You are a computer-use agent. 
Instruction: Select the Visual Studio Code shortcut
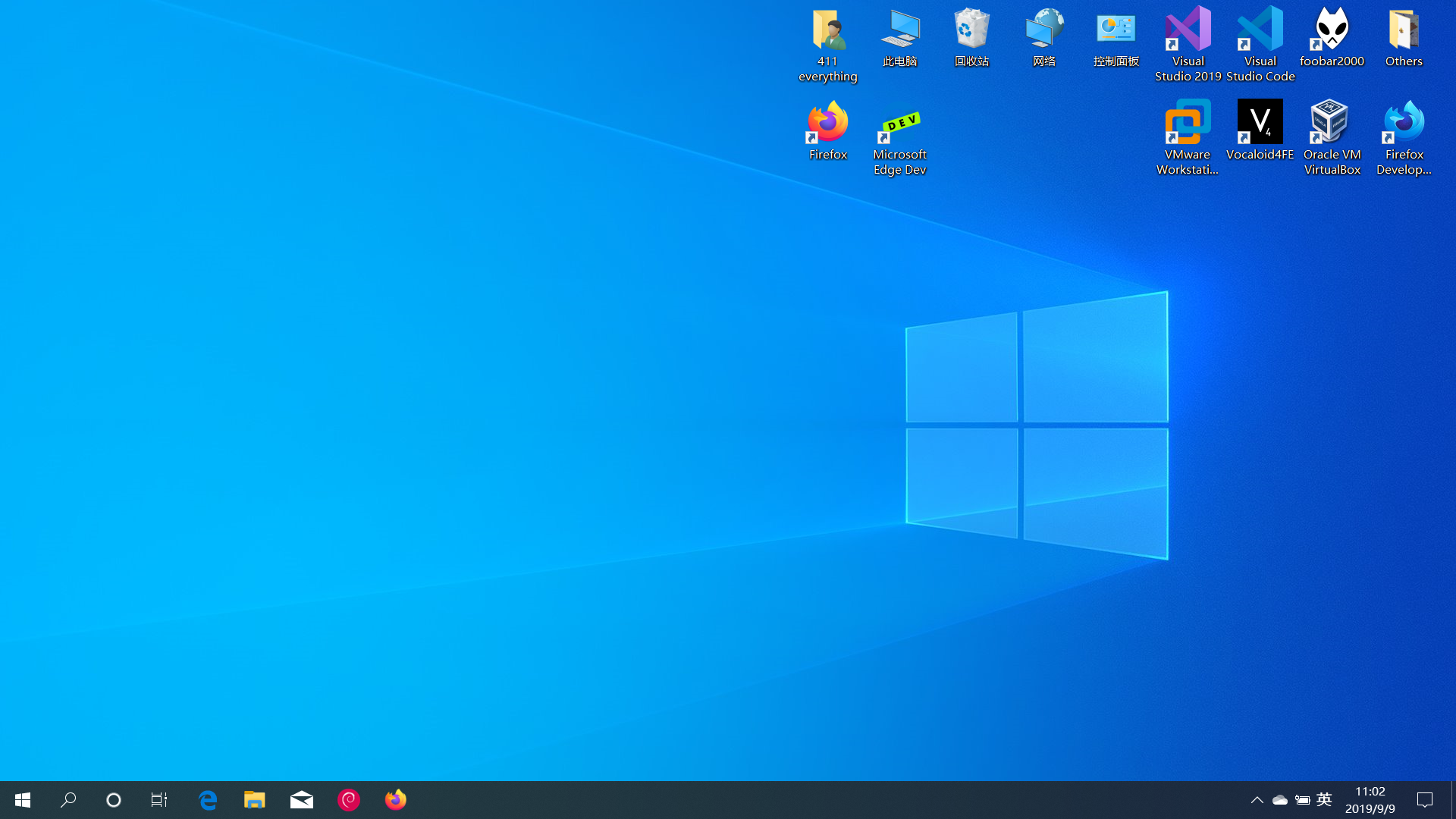[x=1260, y=45]
